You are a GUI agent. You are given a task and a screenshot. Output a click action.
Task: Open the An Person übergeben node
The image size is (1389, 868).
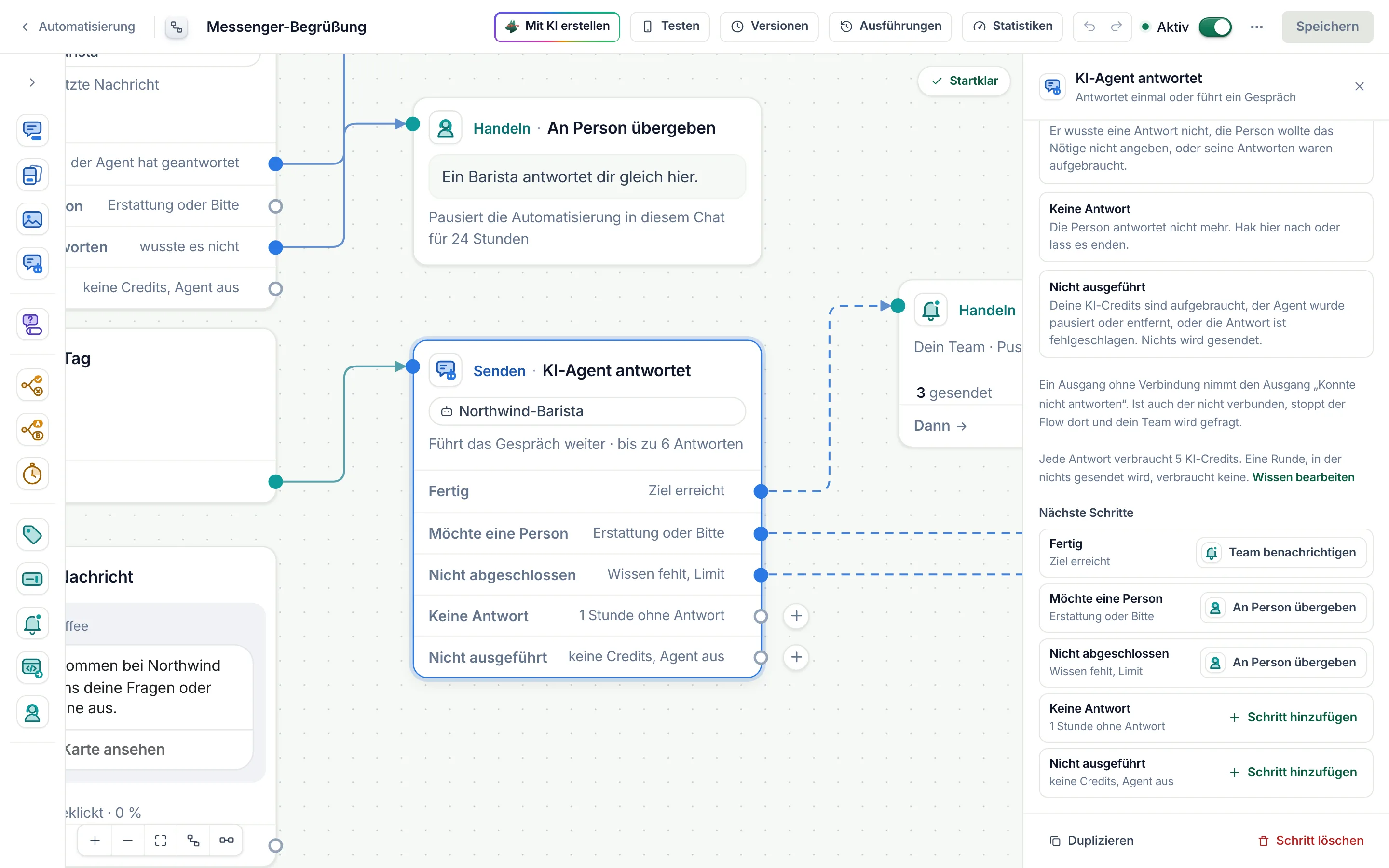587,181
